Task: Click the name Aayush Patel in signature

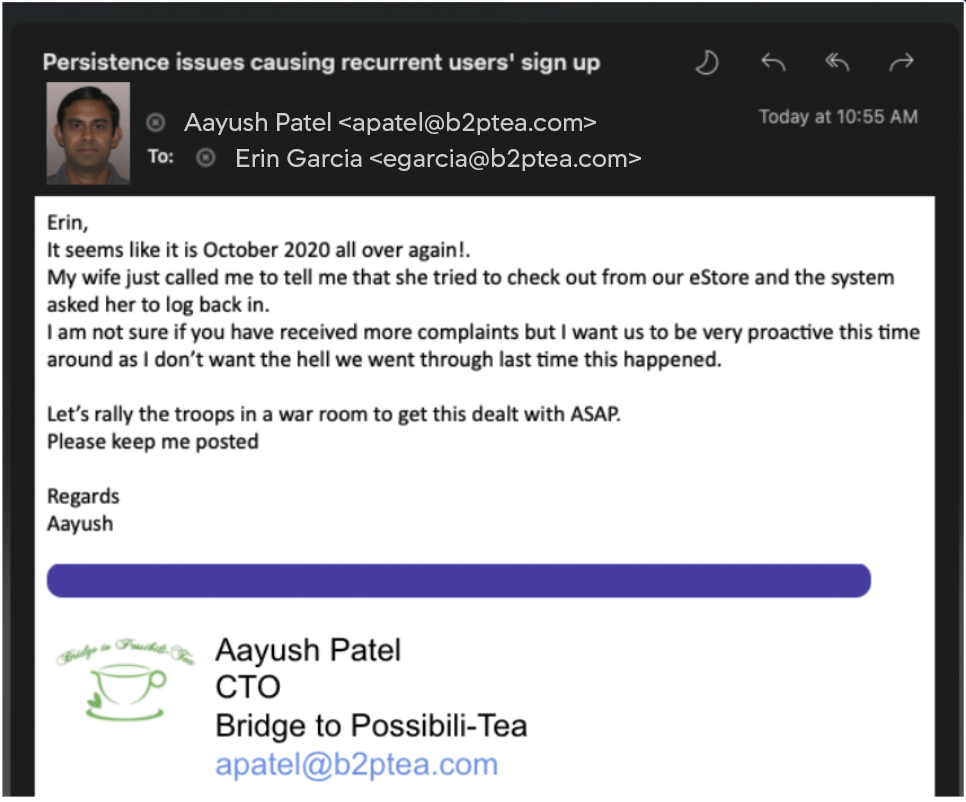Action: (308, 650)
